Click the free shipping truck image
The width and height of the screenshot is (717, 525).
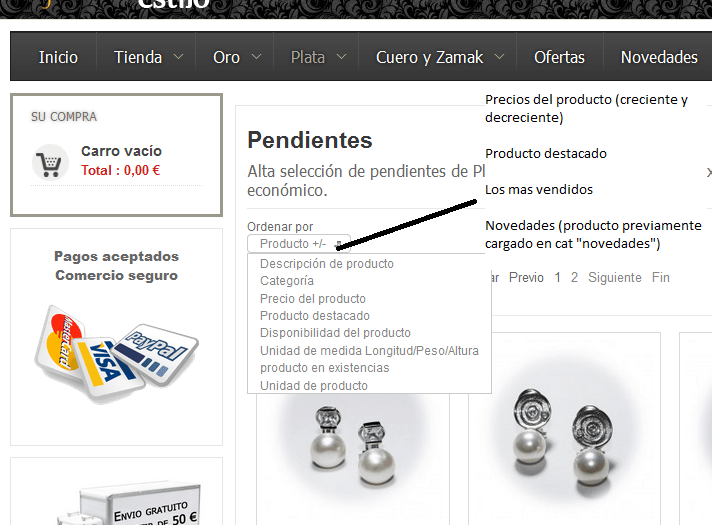tap(130, 503)
